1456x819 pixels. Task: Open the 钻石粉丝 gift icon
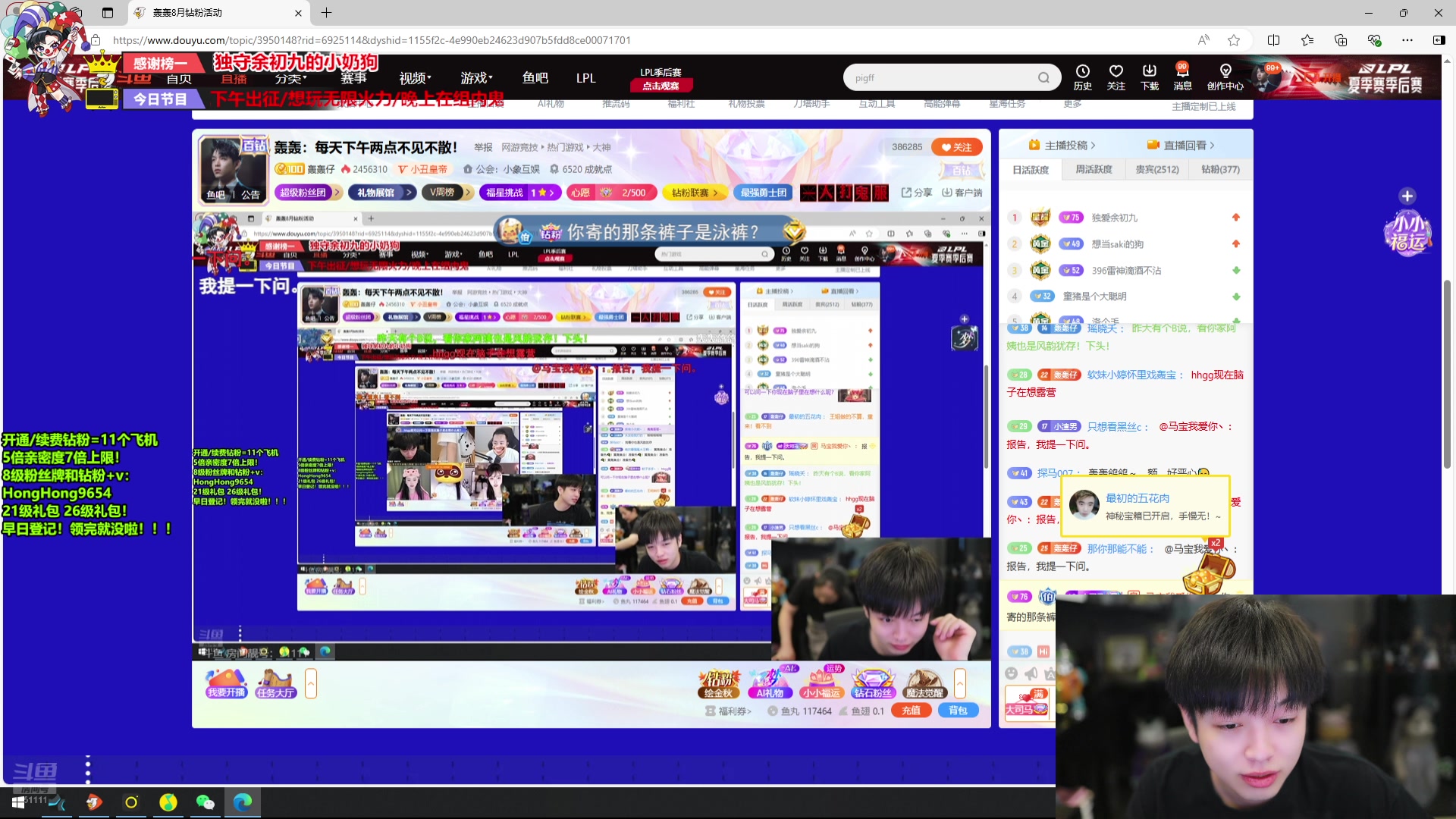point(873,683)
